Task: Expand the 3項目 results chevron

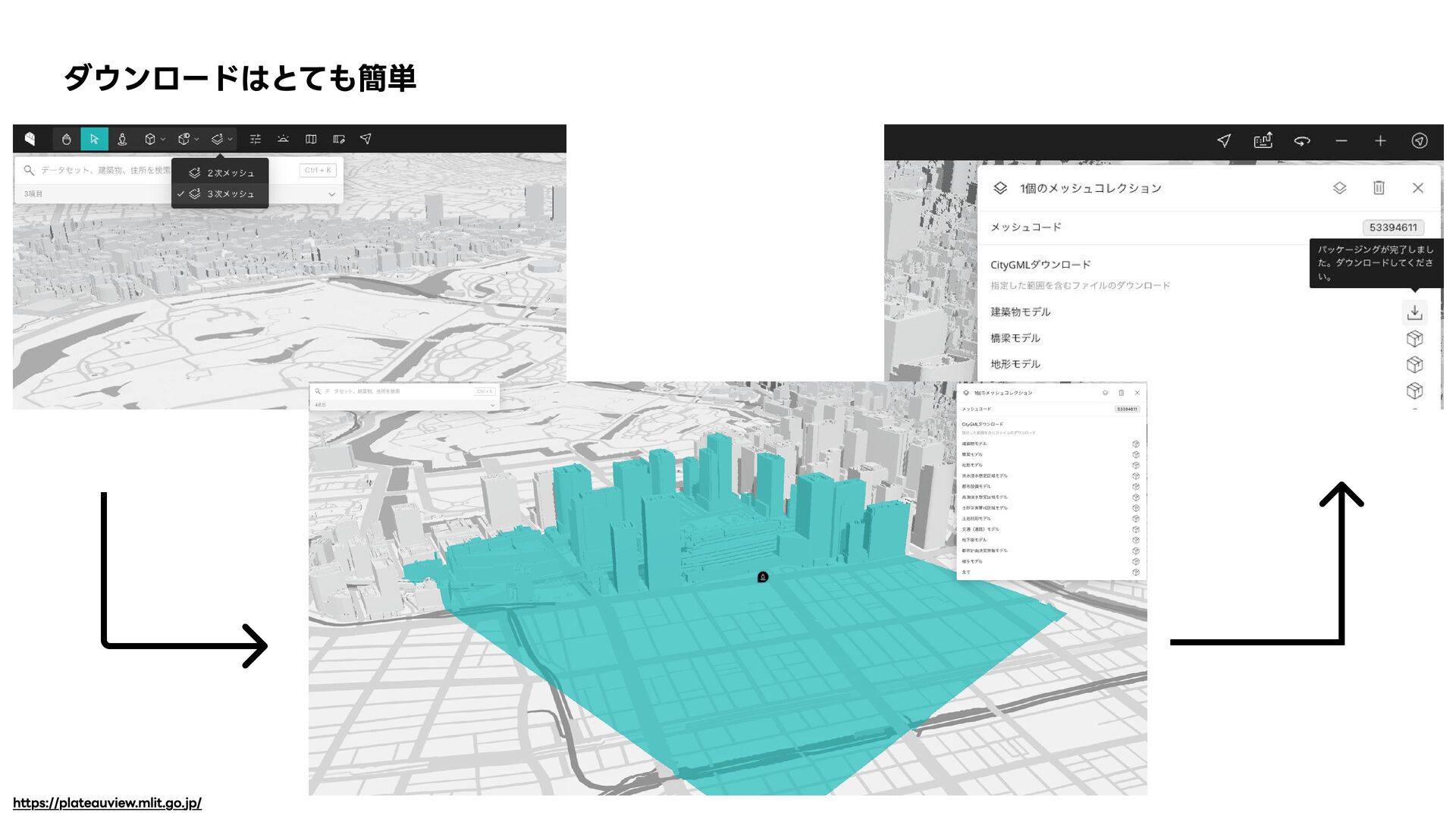Action: 331,194
